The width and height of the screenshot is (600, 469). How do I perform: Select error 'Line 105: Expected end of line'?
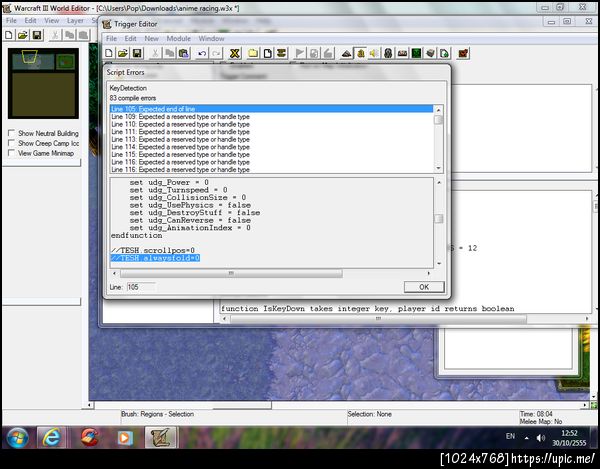point(271,109)
